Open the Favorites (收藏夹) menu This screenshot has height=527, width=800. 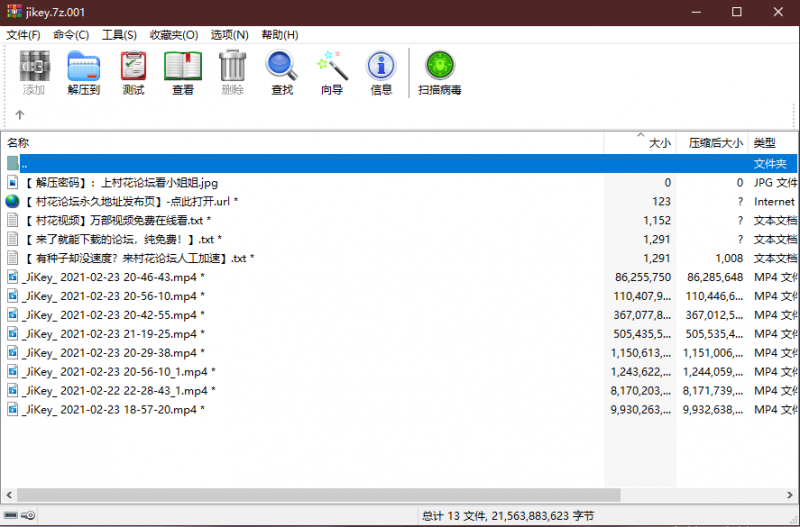coord(174,34)
